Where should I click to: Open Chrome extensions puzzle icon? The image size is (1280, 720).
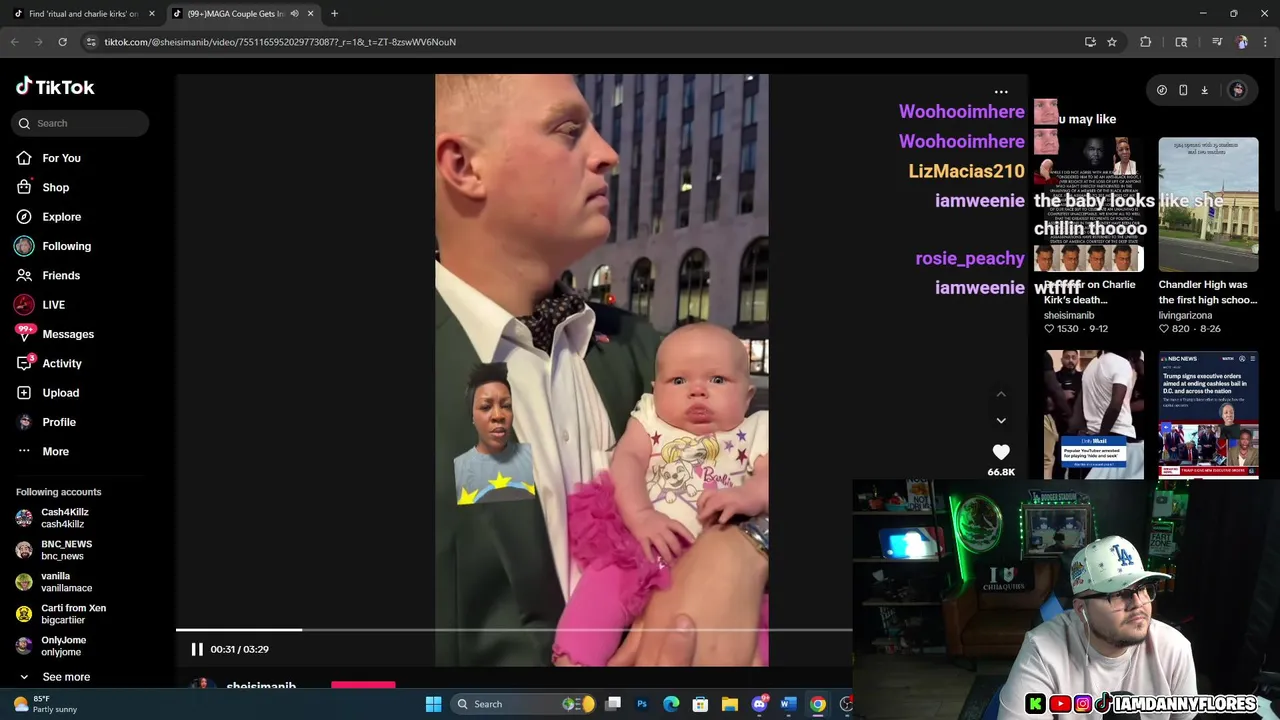[x=1146, y=42]
